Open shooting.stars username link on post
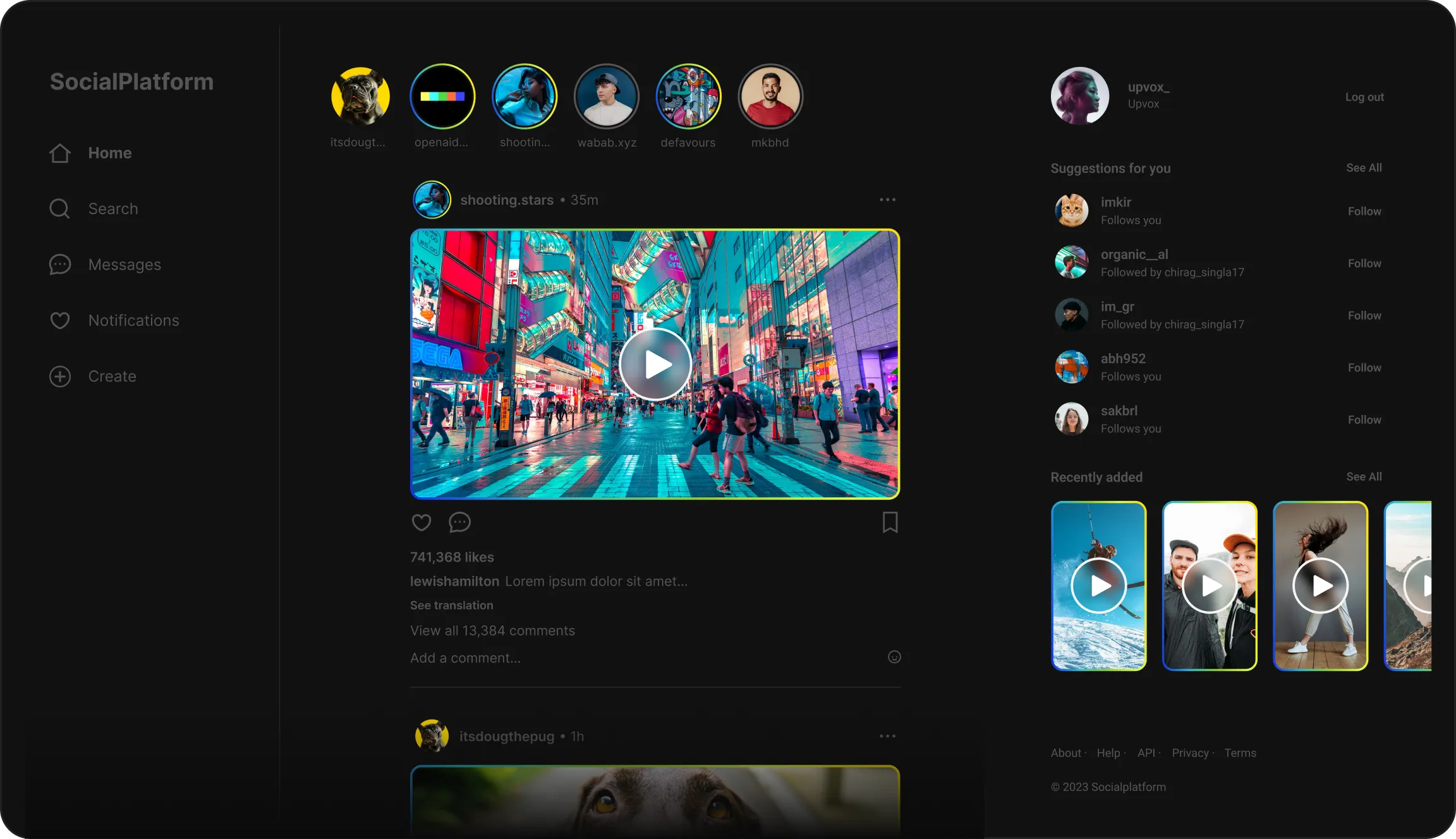The image size is (1456, 839). 507,200
